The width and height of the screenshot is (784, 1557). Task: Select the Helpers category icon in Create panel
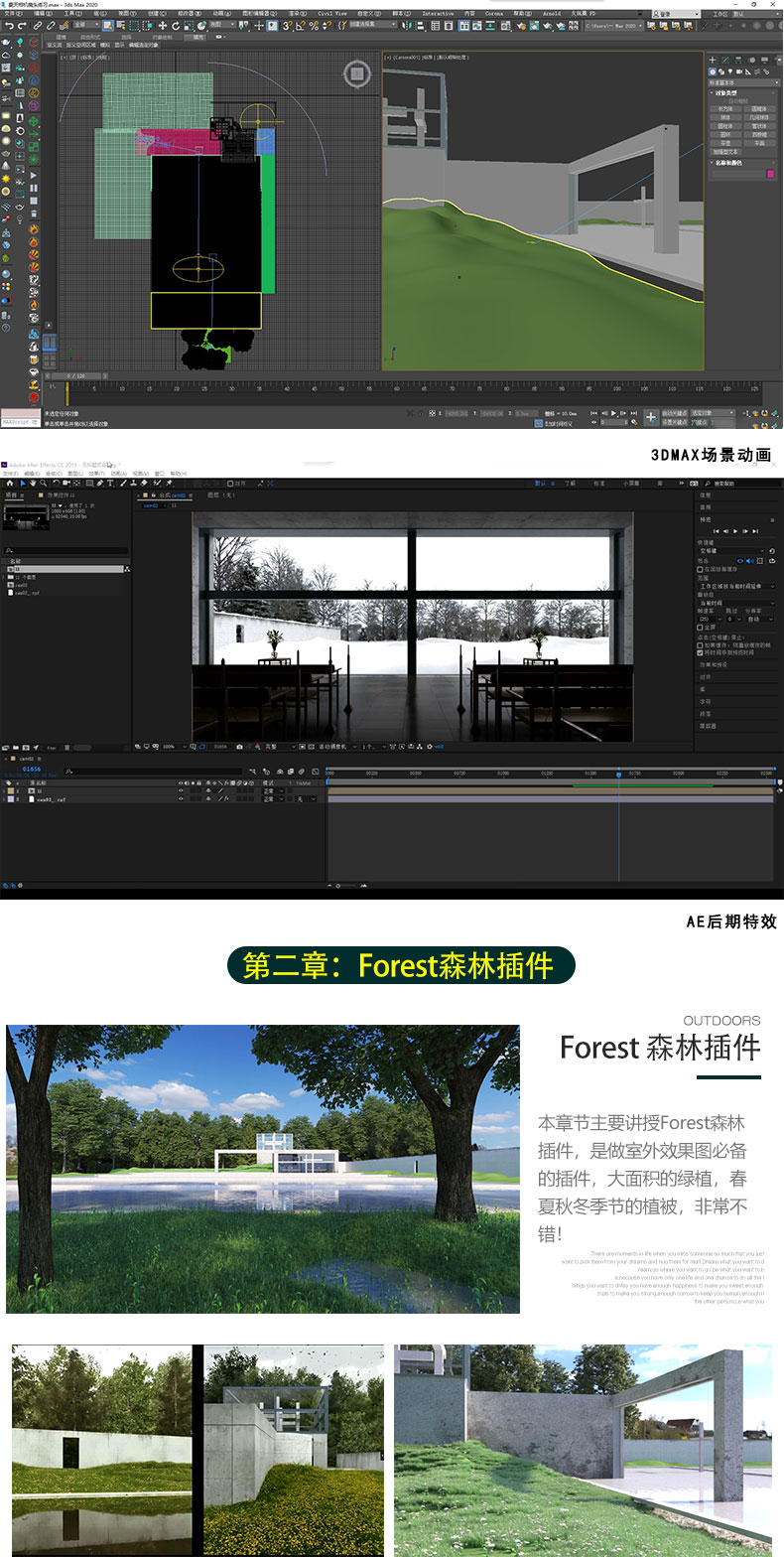(x=748, y=71)
